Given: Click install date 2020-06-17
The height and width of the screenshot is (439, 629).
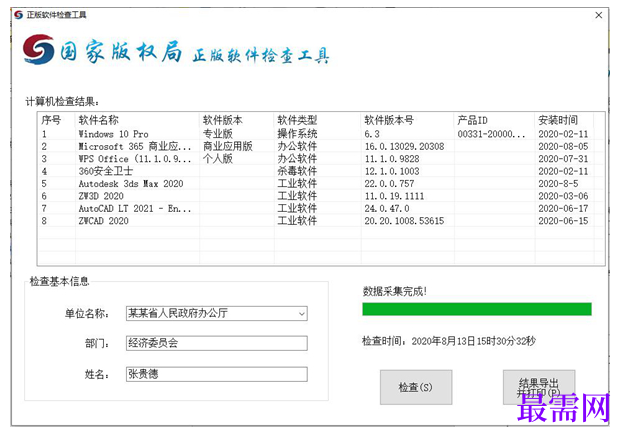Looking at the screenshot, I should click(563, 208).
